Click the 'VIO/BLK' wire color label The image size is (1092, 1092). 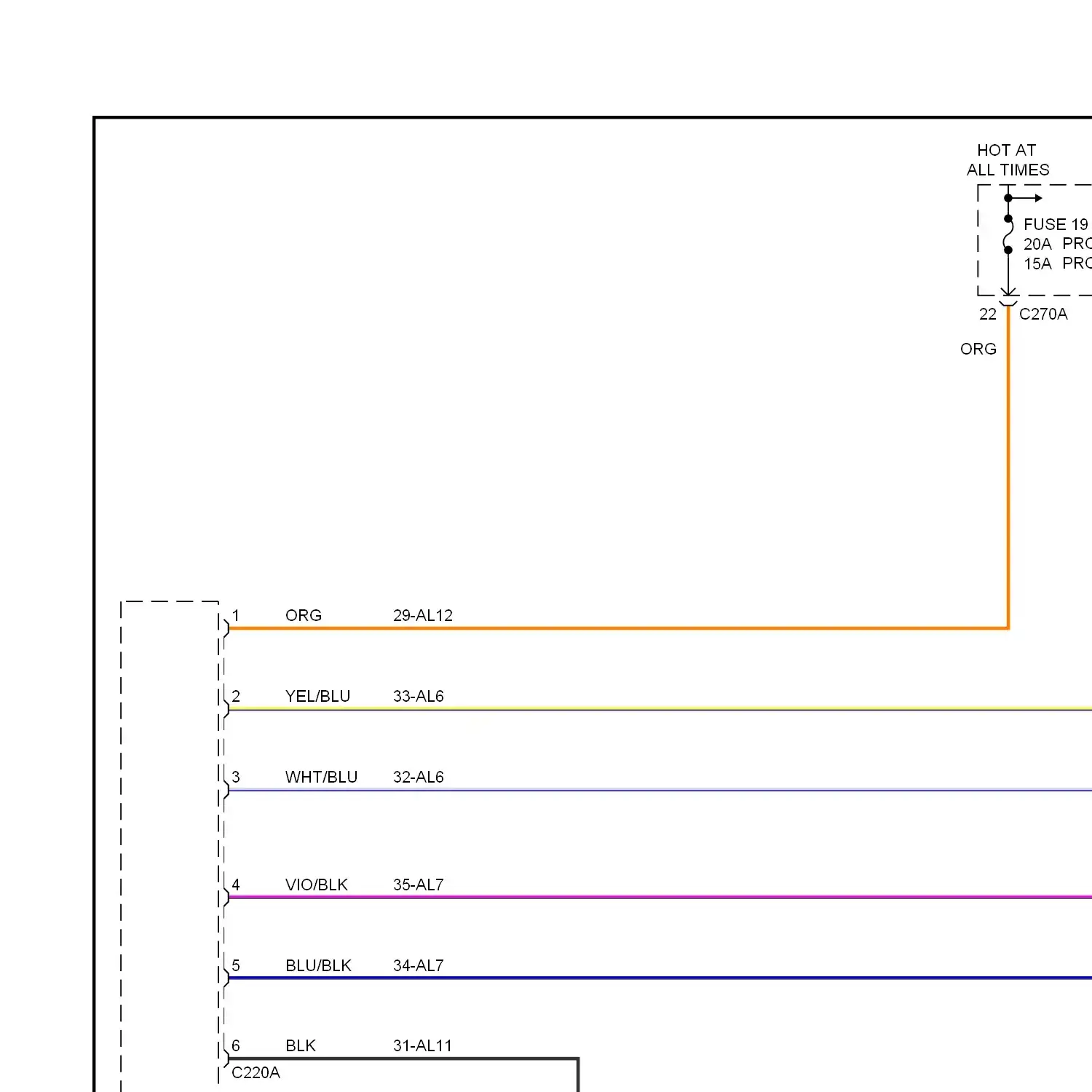pyautogui.click(x=317, y=885)
